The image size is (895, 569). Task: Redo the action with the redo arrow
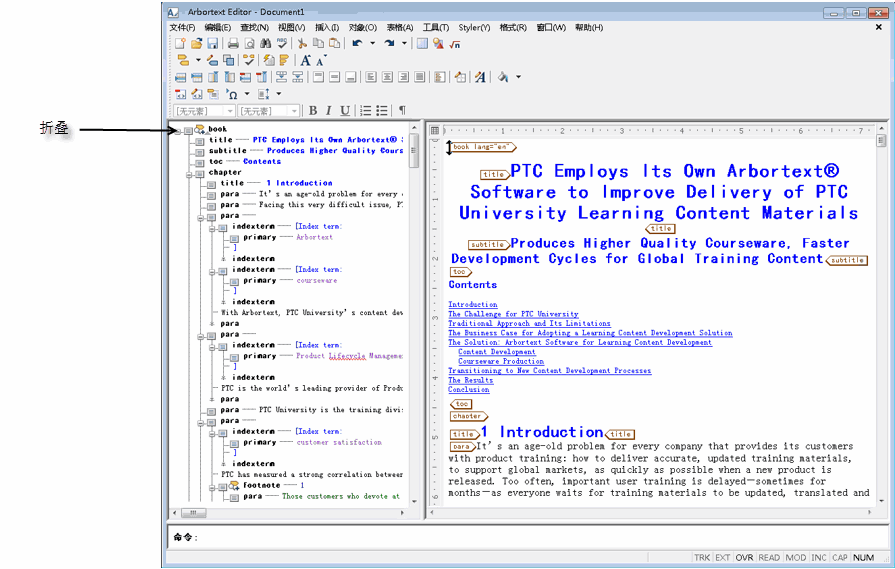point(389,43)
